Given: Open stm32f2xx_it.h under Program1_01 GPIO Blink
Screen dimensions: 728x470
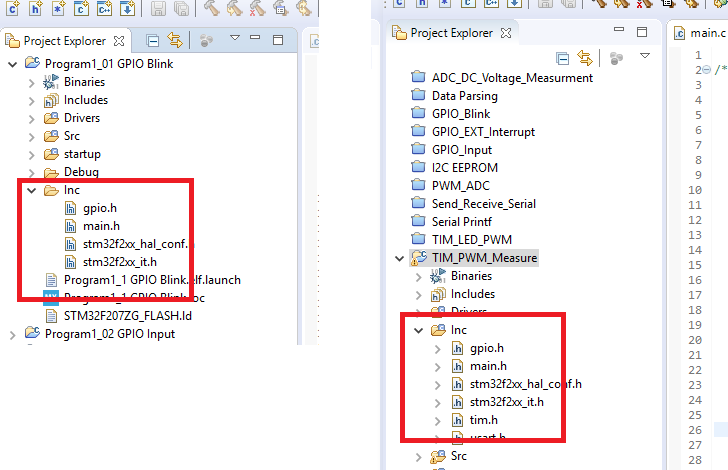Looking at the screenshot, I should [120, 262].
